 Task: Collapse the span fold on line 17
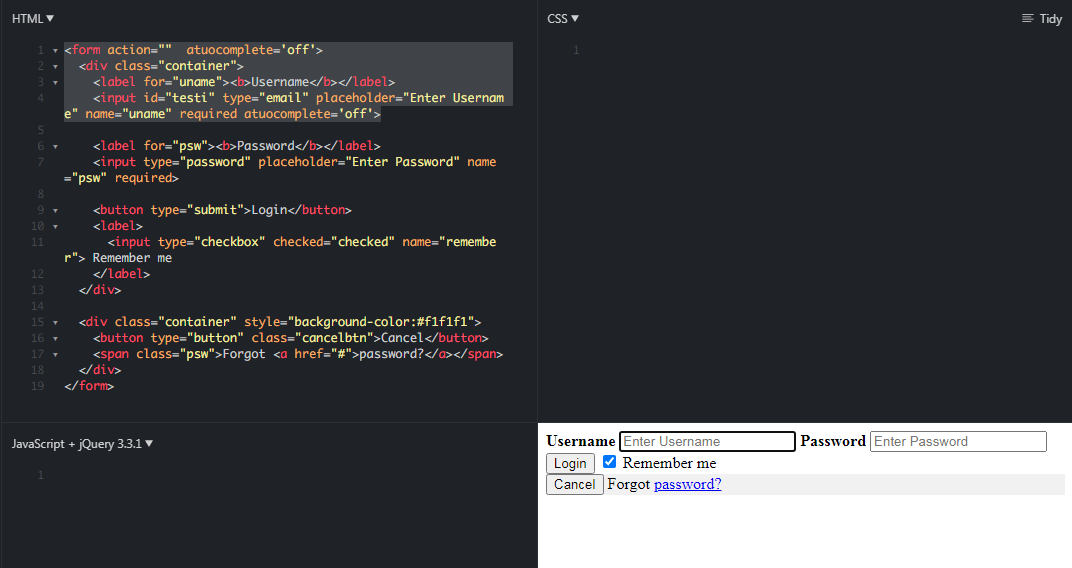pos(55,355)
